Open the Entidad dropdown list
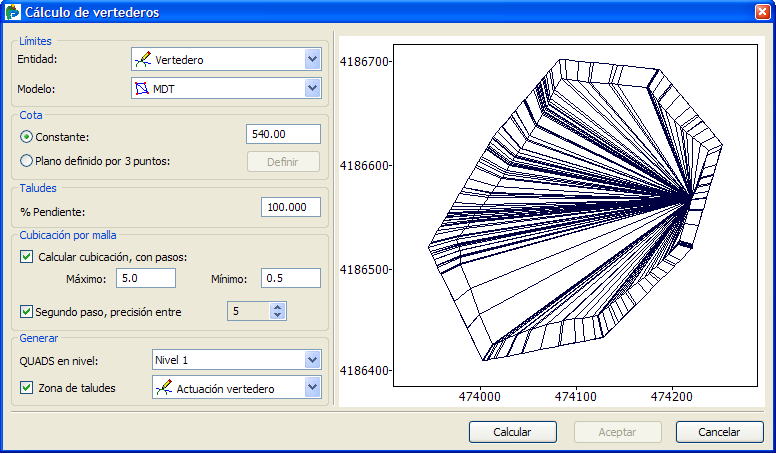Screen dimensions: 776x454 pyautogui.click(x=312, y=60)
